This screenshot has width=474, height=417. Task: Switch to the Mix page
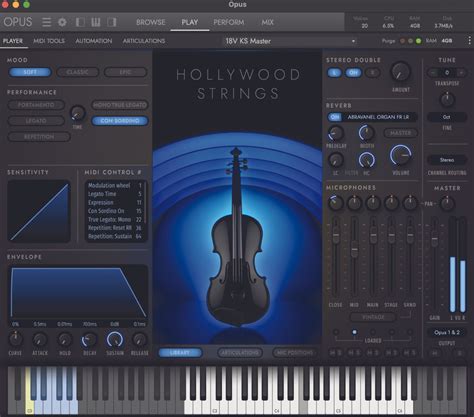[x=267, y=22]
